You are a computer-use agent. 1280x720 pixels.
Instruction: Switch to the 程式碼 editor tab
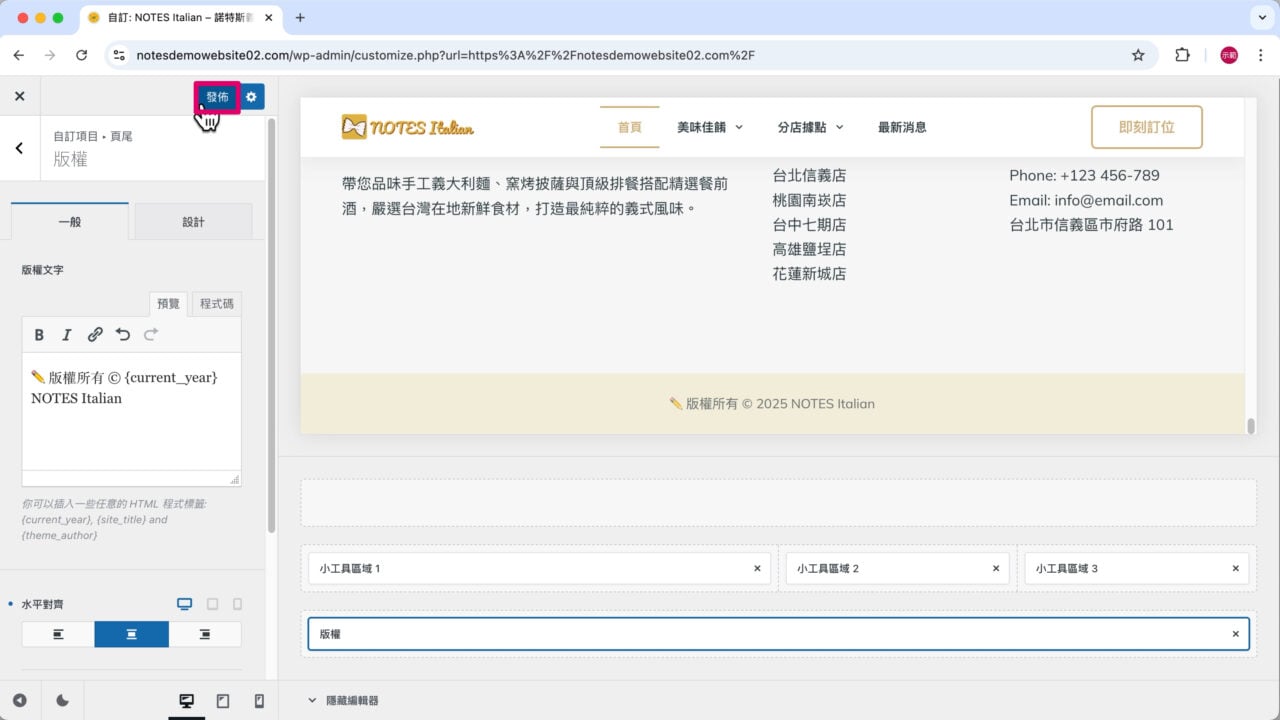click(x=215, y=303)
